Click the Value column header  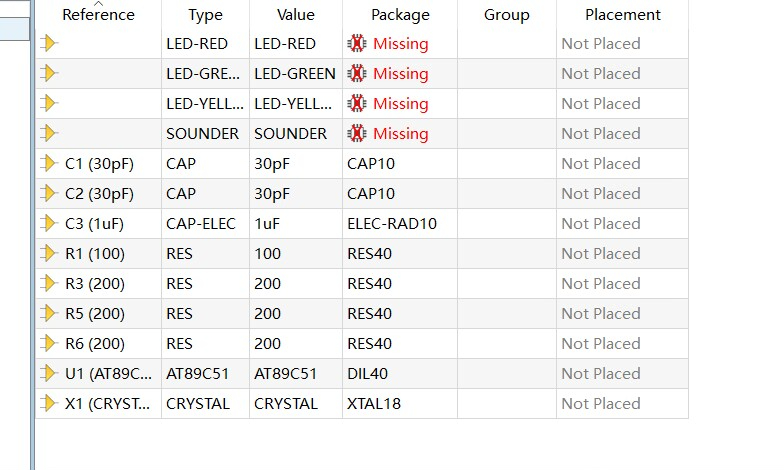(x=296, y=14)
